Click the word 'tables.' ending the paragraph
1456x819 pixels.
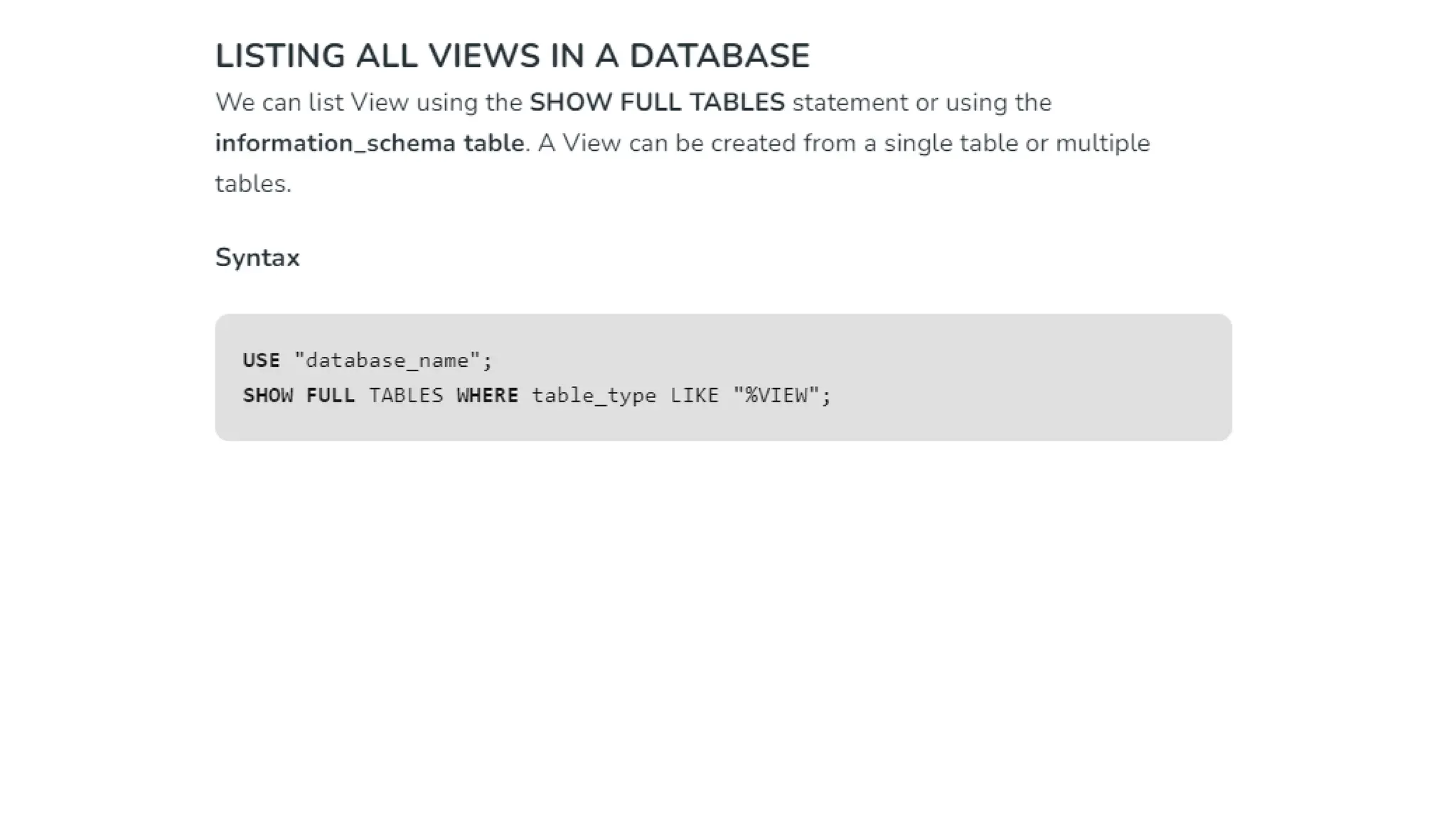pos(253,184)
